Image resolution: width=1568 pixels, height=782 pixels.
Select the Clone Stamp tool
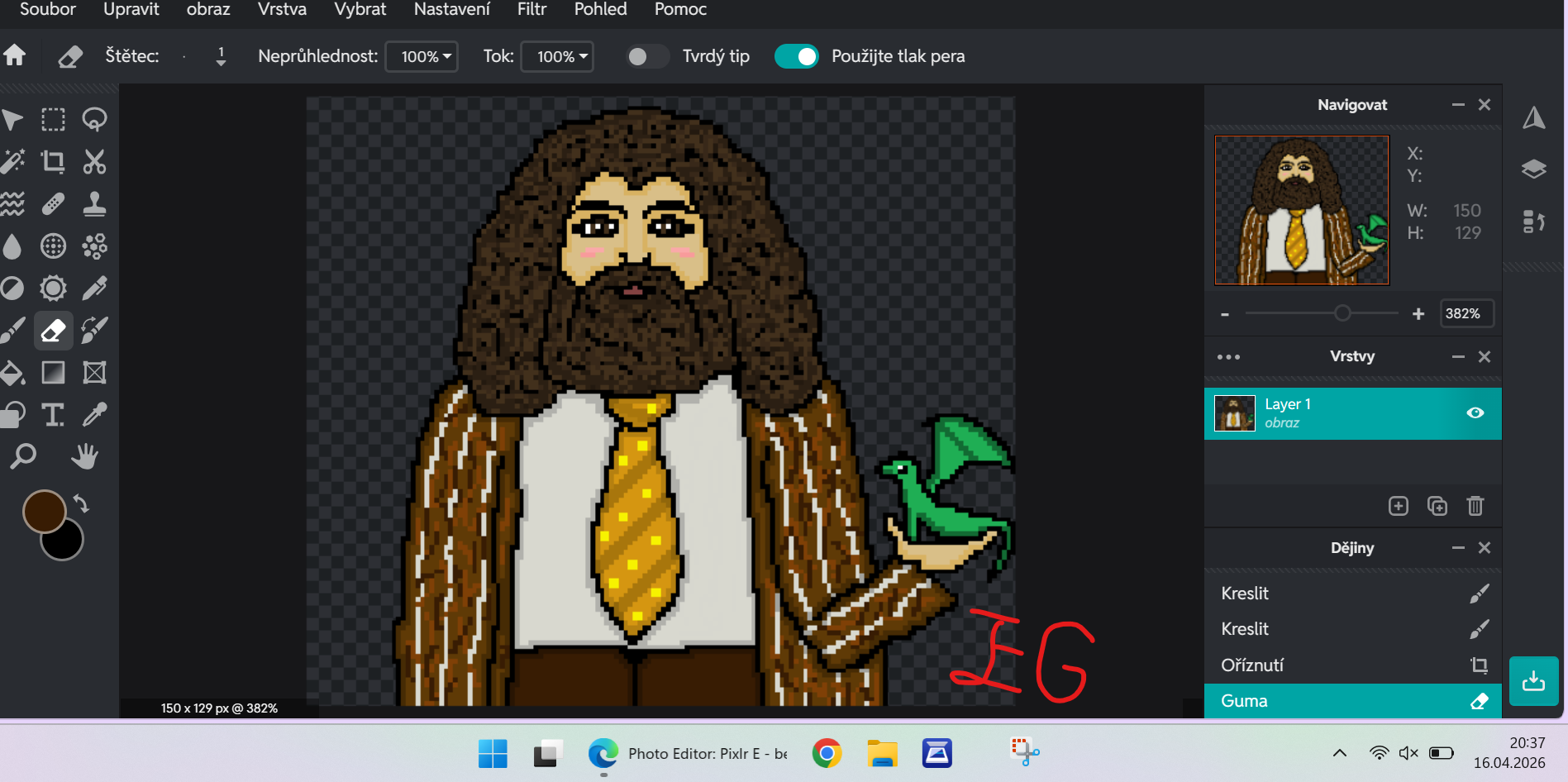(x=94, y=203)
